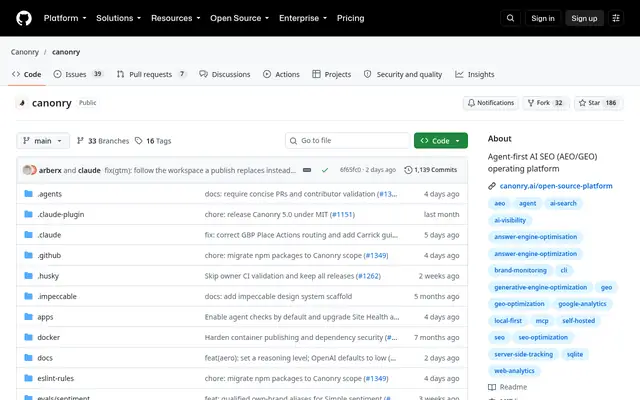This screenshot has height=400, width=640.
Task: Open commit hash 6f65fc0
Action: (350, 170)
